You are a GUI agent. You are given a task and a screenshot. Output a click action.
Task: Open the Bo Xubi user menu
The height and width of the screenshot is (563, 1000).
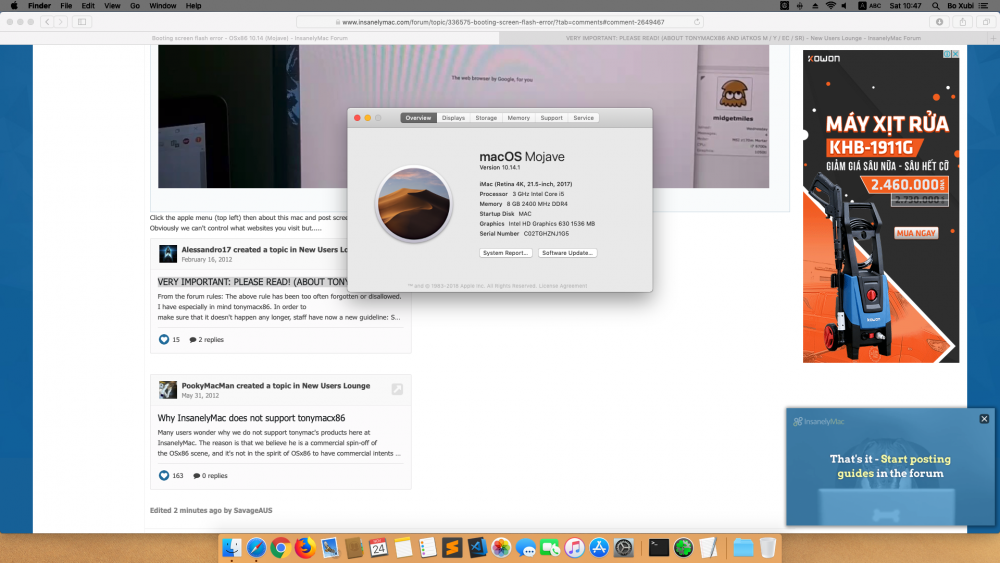(x=960, y=6)
